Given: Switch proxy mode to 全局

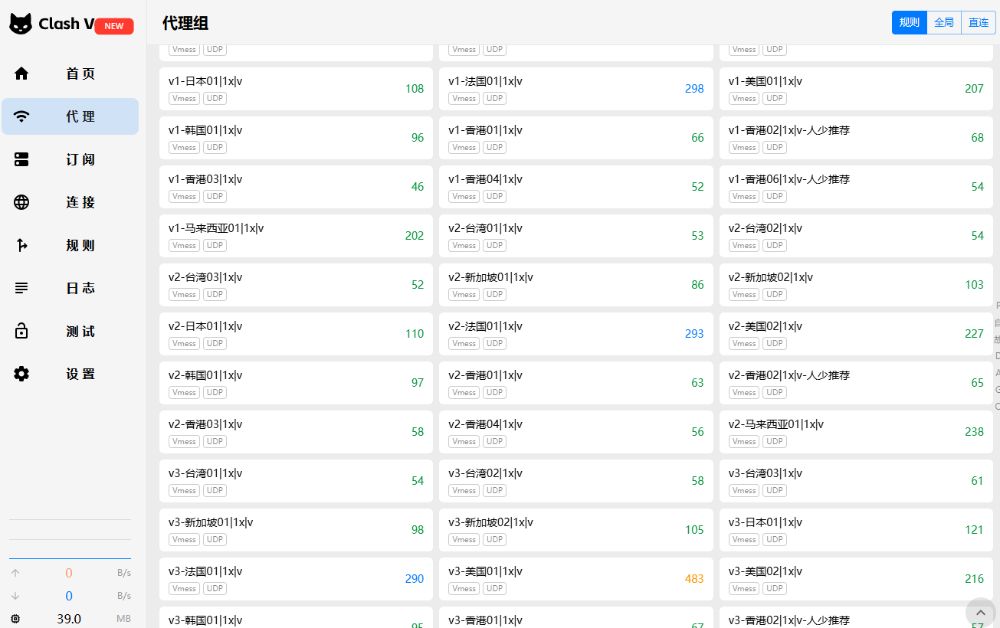Looking at the screenshot, I should click(x=943, y=22).
